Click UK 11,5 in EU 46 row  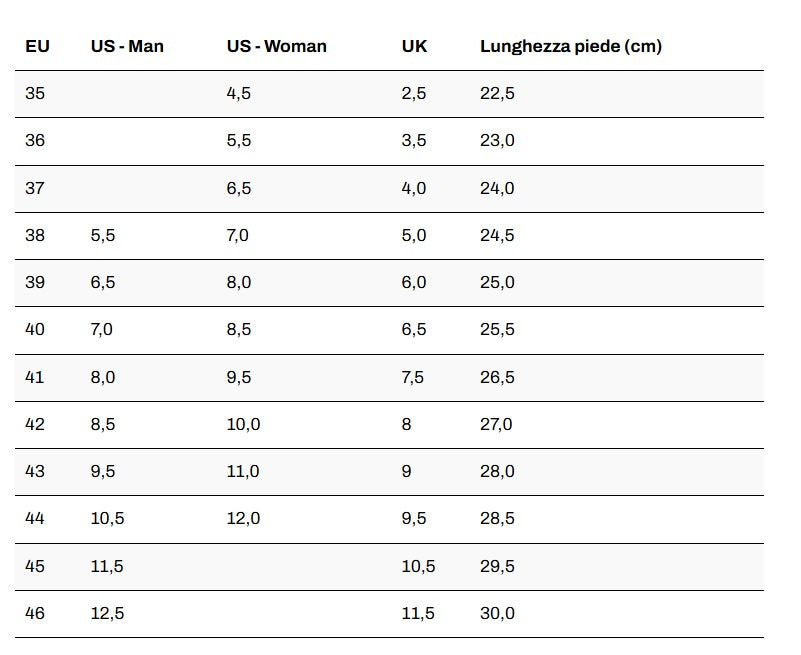[x=418, y=613]
